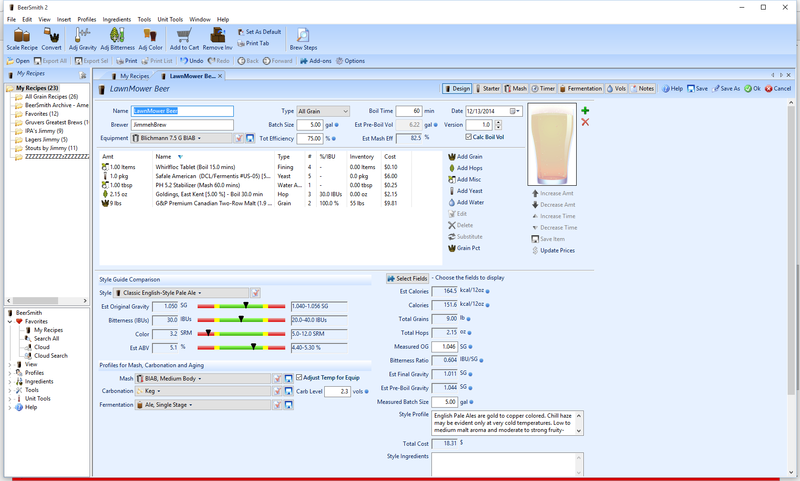The image size is (800, 481).
Task: Open the Style Classic English-Style Pale Ale dropdown
Action: tap(181, 293)
